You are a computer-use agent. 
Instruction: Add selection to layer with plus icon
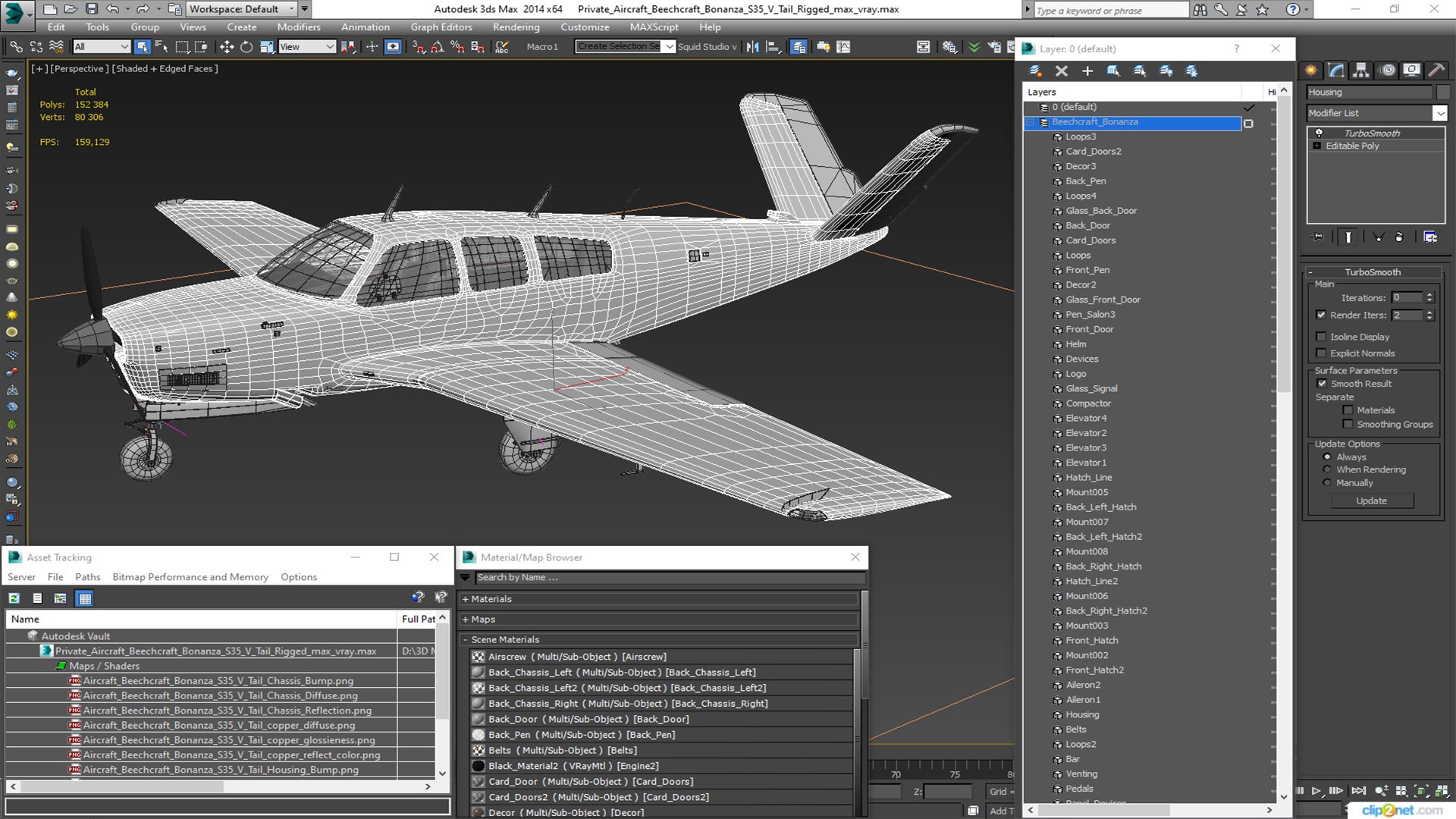[x=1087, y=71]
